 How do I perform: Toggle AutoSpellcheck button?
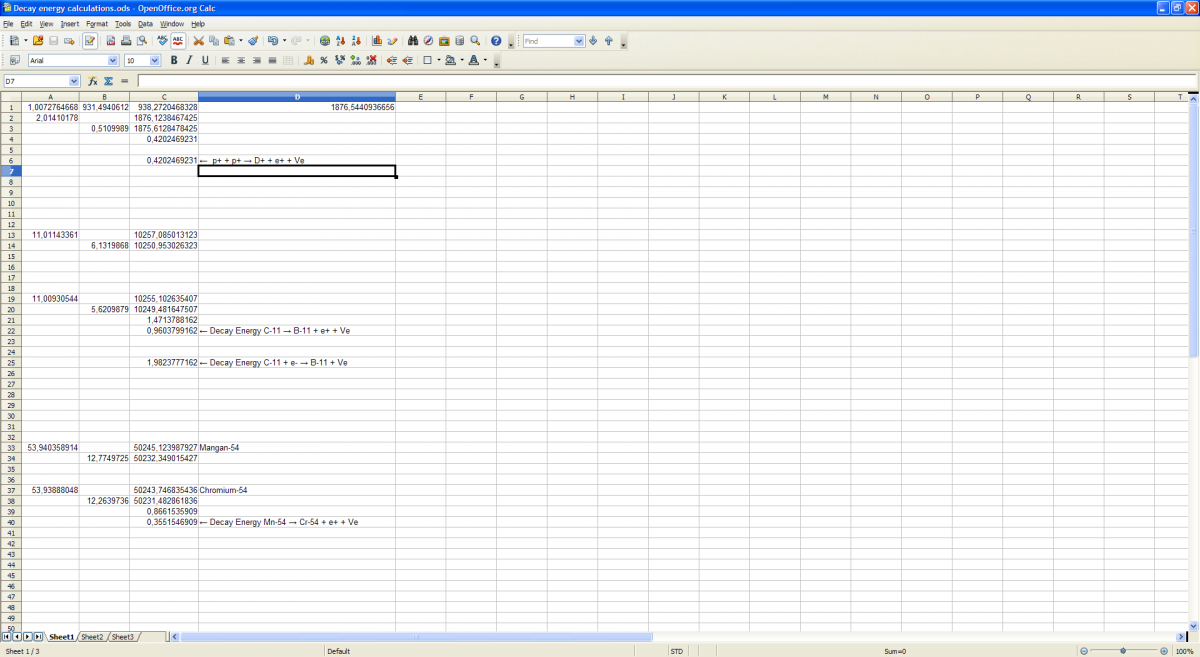coord(178,41)
